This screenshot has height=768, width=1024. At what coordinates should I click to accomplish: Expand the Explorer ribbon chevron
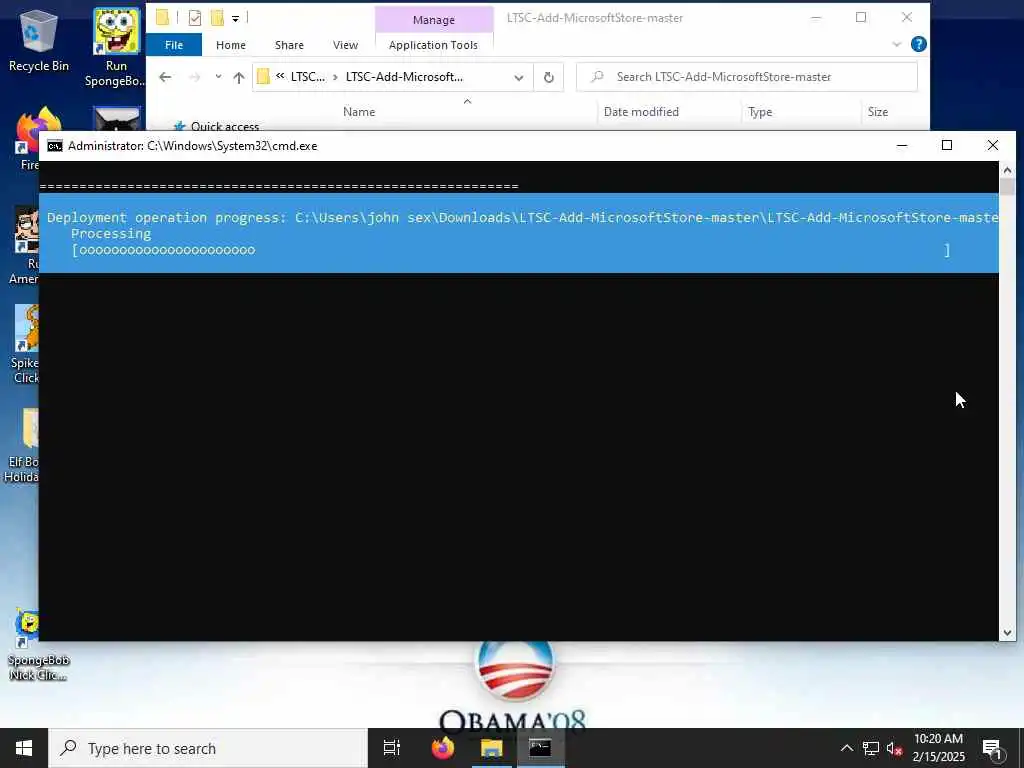(897, 44)
